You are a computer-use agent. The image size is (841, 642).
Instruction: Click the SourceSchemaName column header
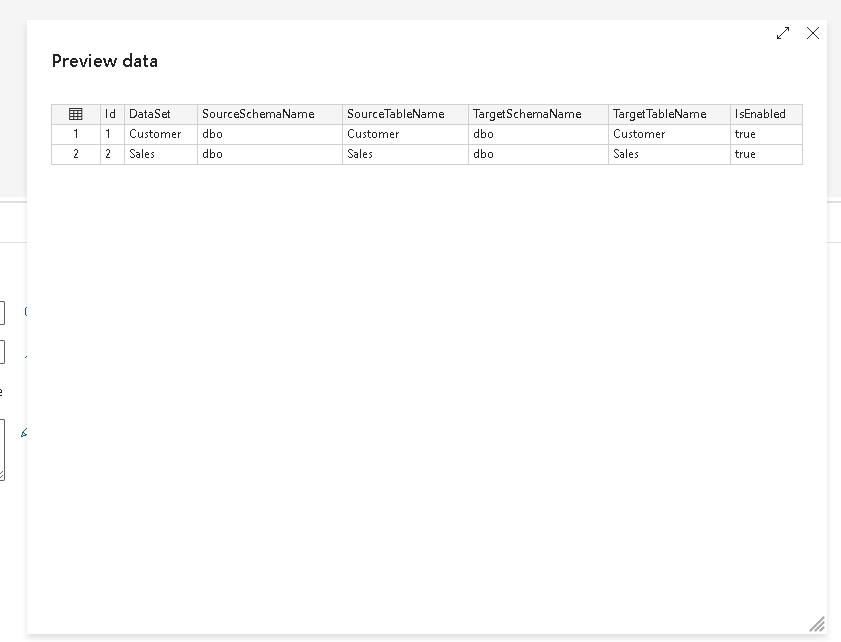coord(258,114)
